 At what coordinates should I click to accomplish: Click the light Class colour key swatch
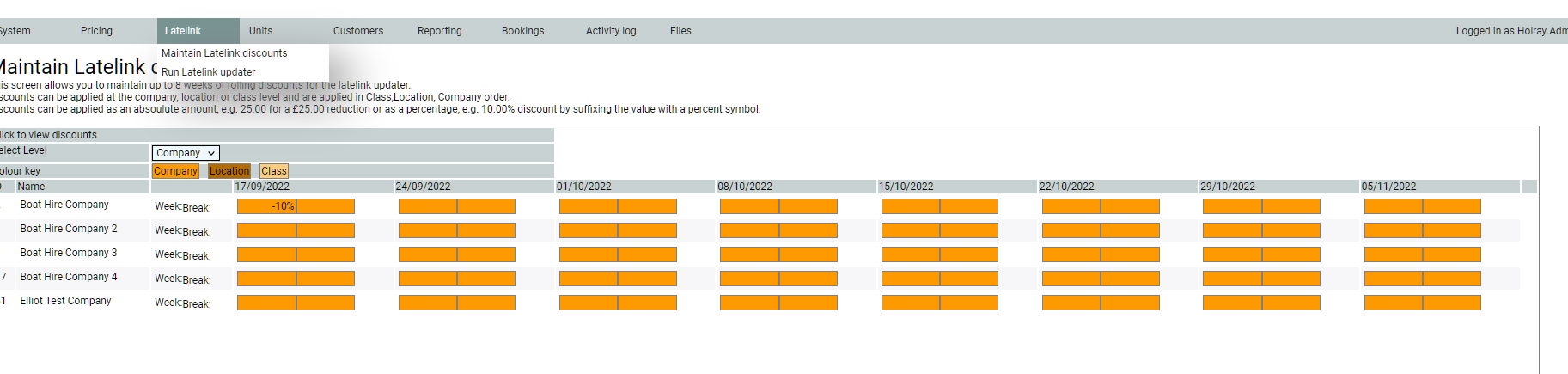274,171
